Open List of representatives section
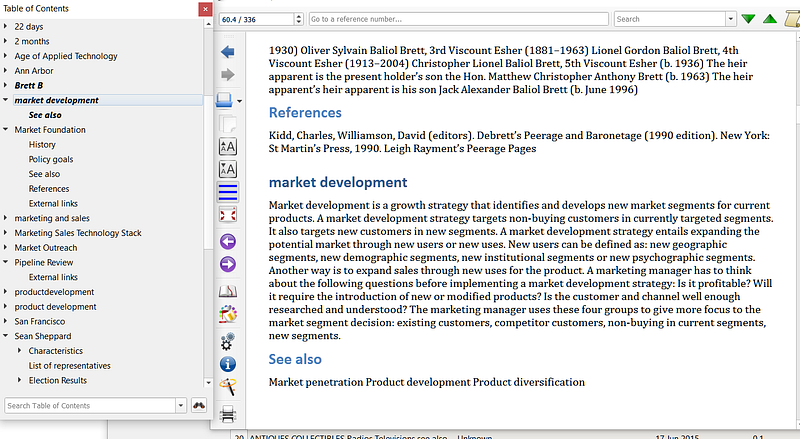The width and height of the screenshot is (800, 439). point(69,365)
